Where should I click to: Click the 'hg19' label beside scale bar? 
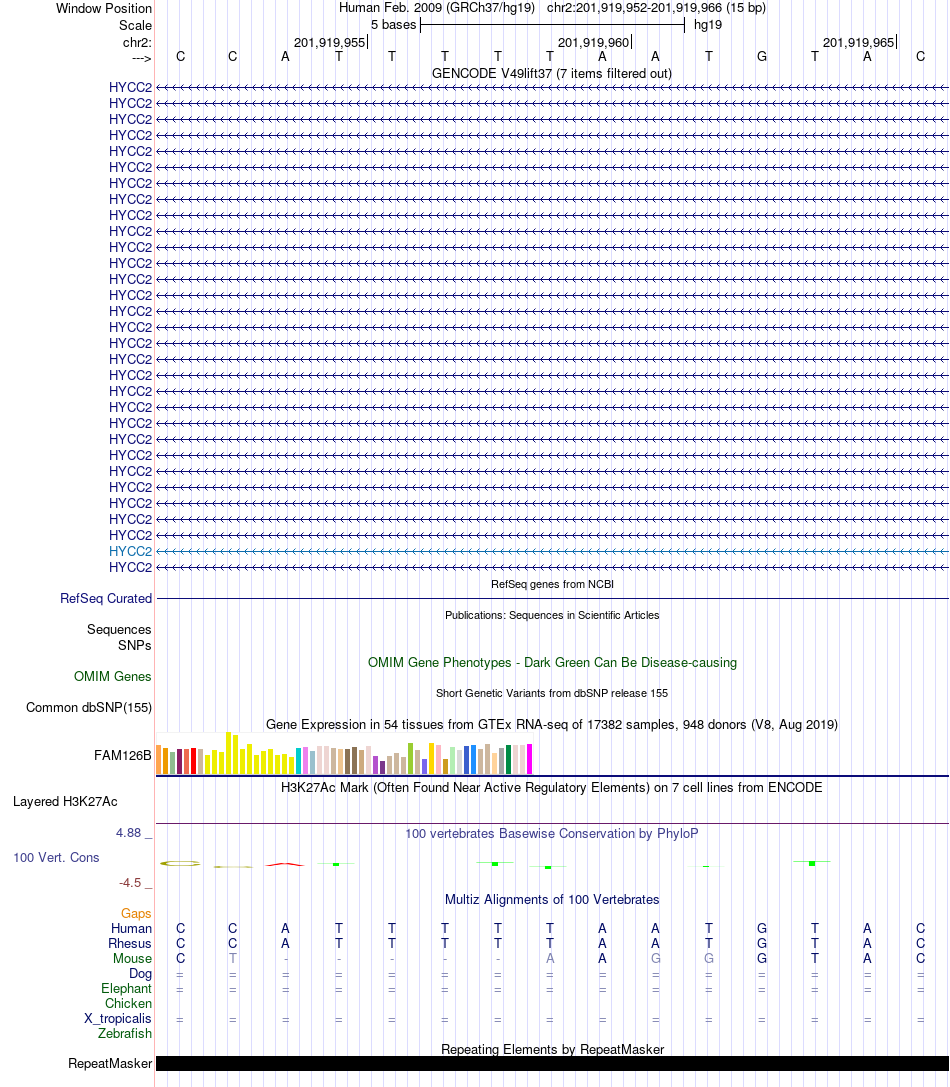(707, 25)
